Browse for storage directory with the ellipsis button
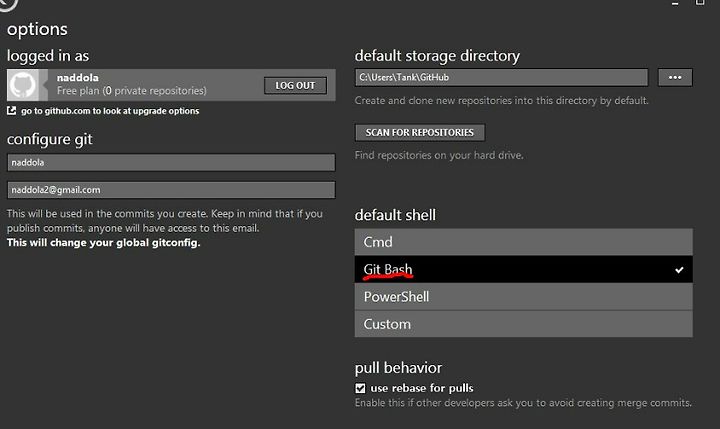The height and width of the screenshot is (429, 720). click(x=675, y=77)
